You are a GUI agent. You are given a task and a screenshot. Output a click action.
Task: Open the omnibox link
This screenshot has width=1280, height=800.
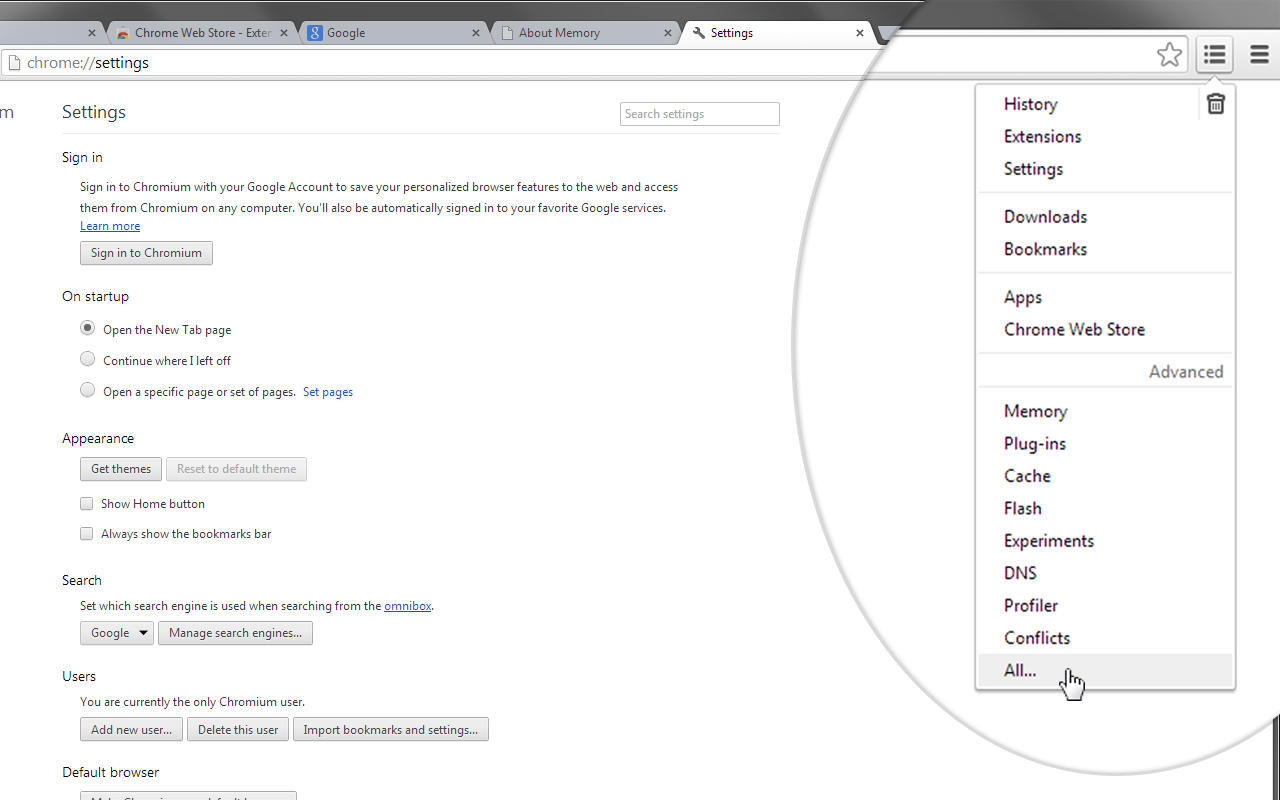(408, 605)
